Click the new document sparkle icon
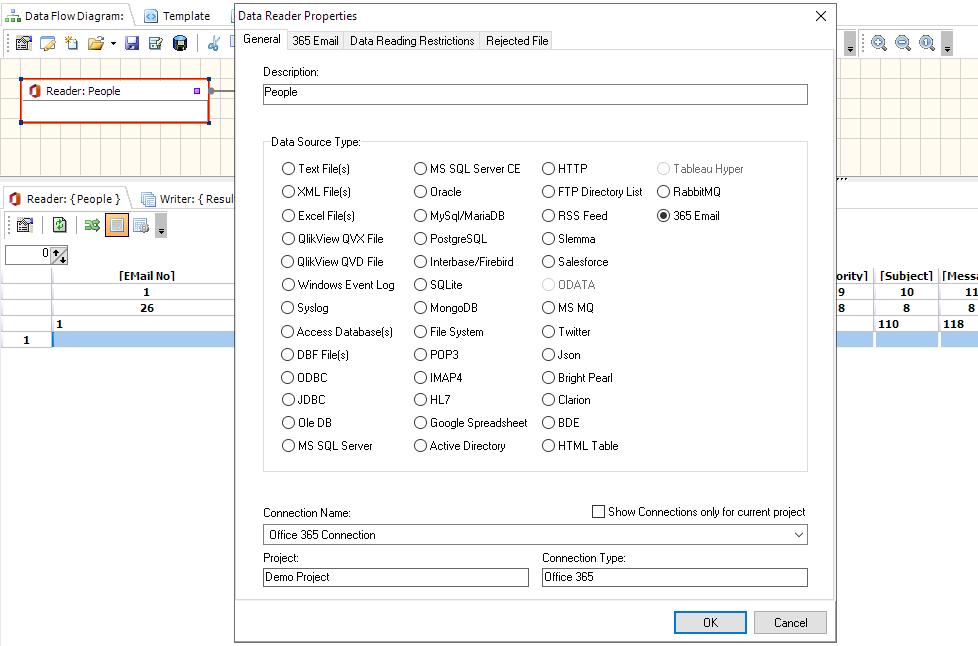Viewport: 978px width, 646px height. (x=71, y=43)
